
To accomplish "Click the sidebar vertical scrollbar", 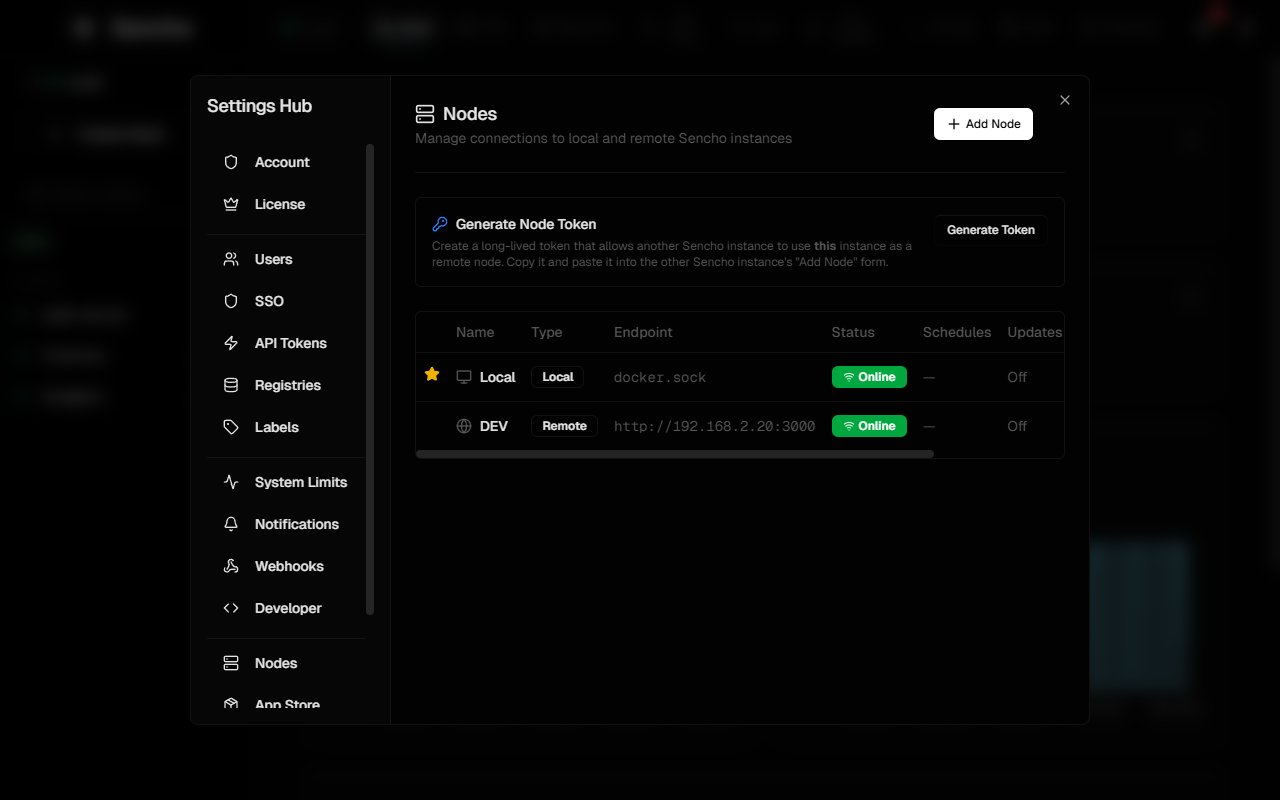I will pos(370,380).
